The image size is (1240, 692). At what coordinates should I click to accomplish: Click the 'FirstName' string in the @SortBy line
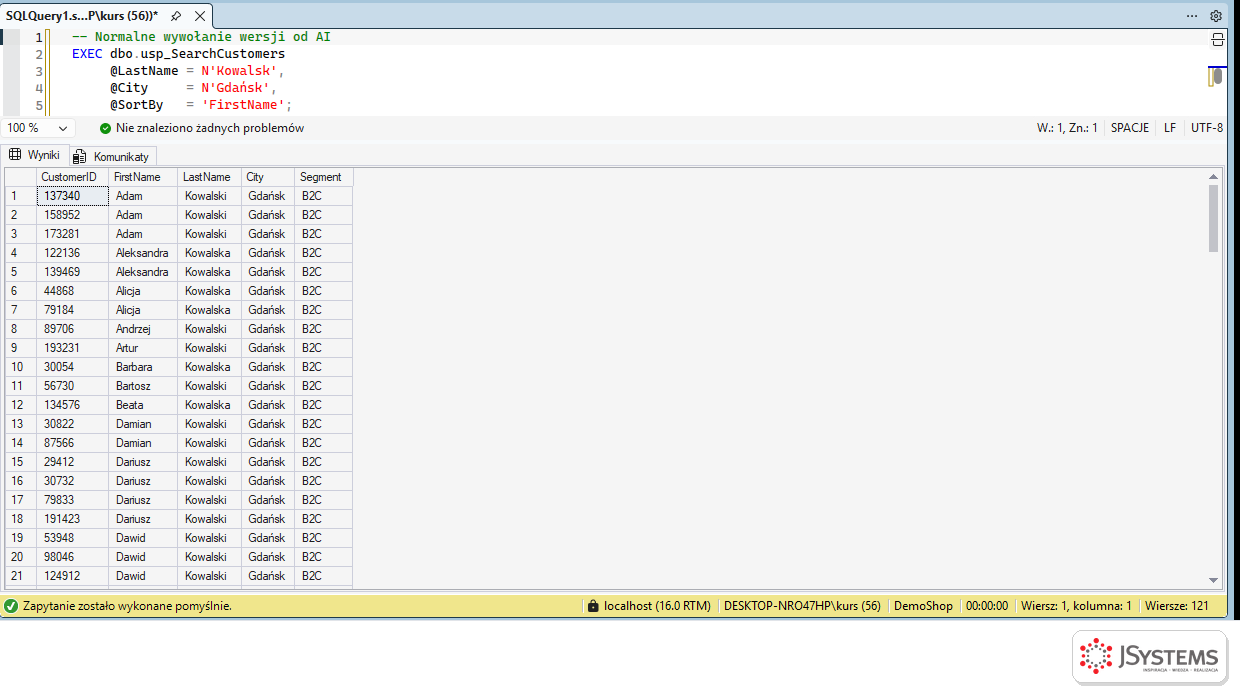(245, 105)
